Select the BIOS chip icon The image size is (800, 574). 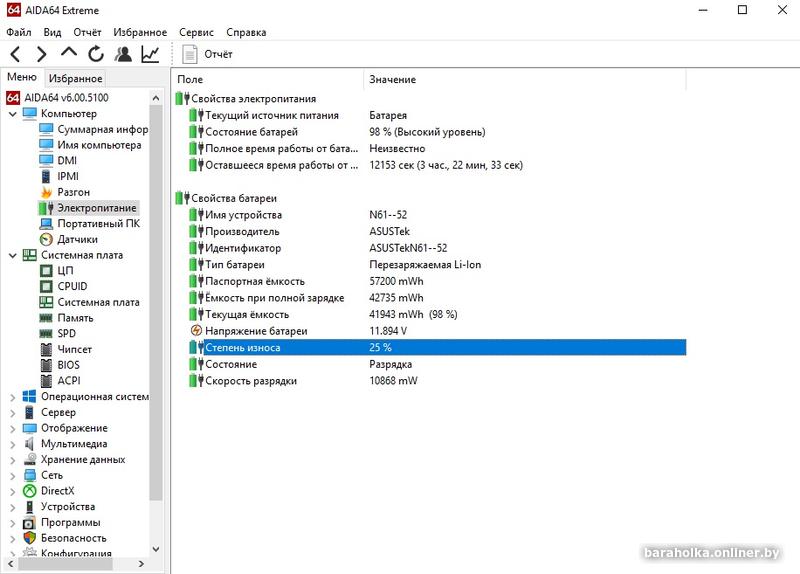coord(46,365)
